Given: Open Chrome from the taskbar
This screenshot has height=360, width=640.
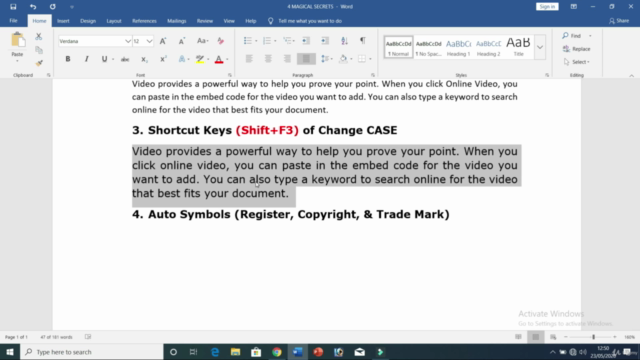Looking at the screenshot, I should (277, 352).
